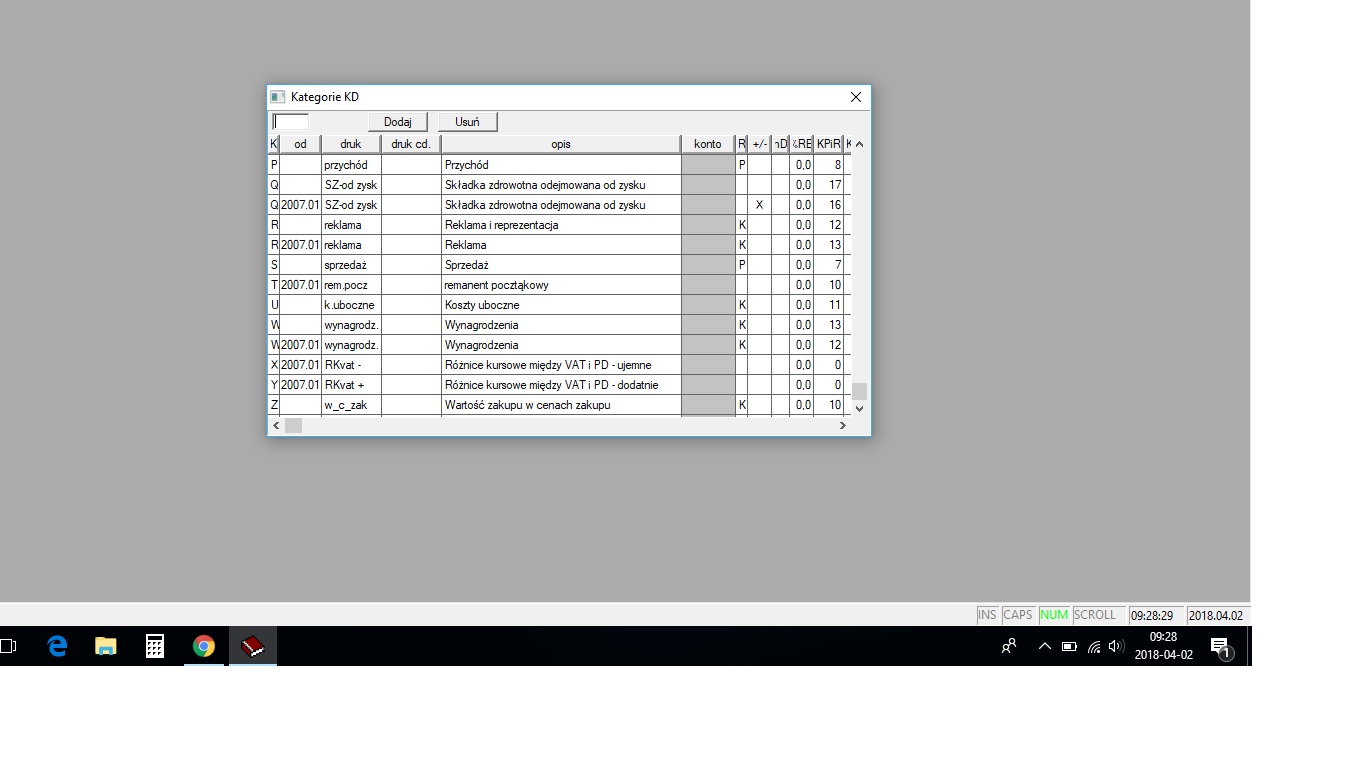Launch Calculator from the taskbar
This screenshot has width=1366, height=768.
pyautogui.click(x=155, y=646)
